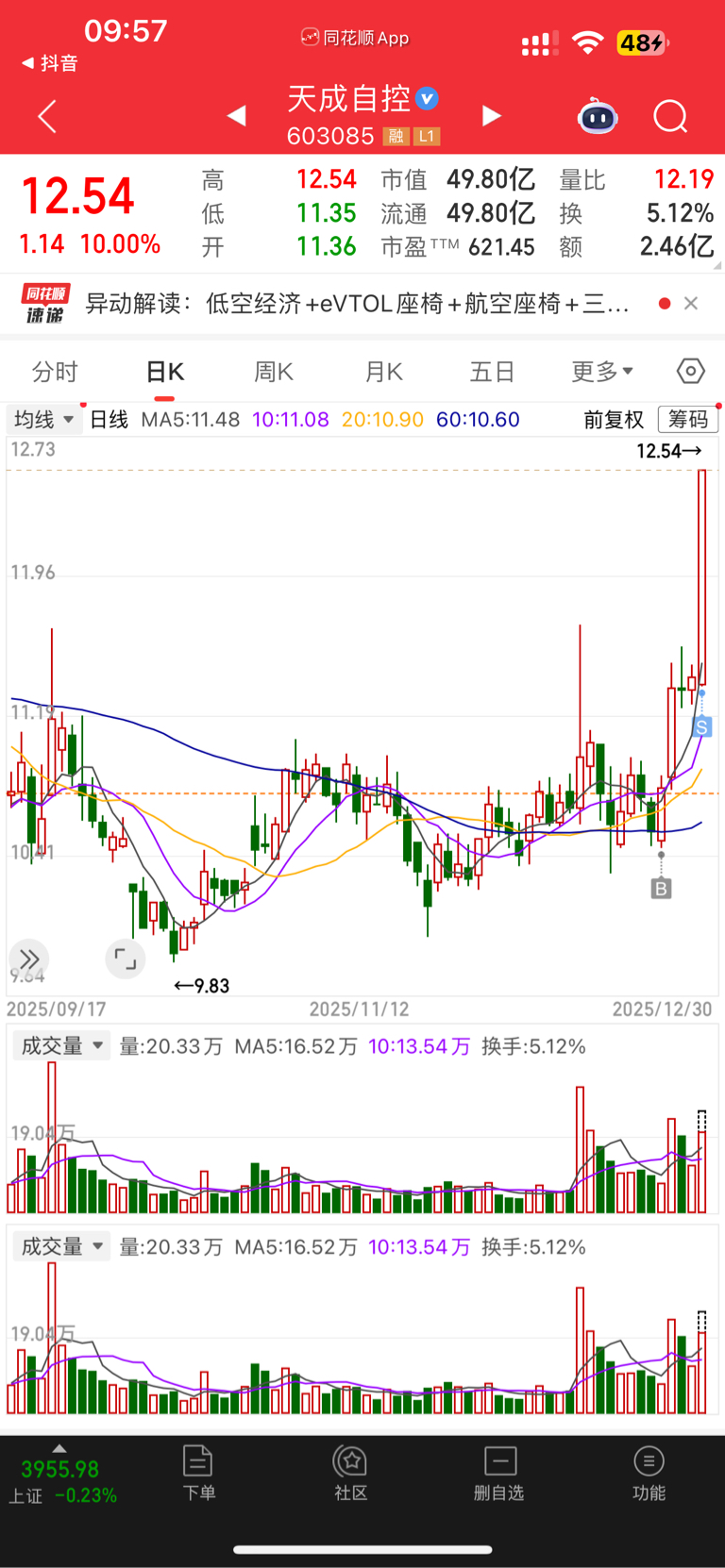Open the first 成交量 indicator dropdown
The width and height of the screenshot is (725, 1568).
61,1046
